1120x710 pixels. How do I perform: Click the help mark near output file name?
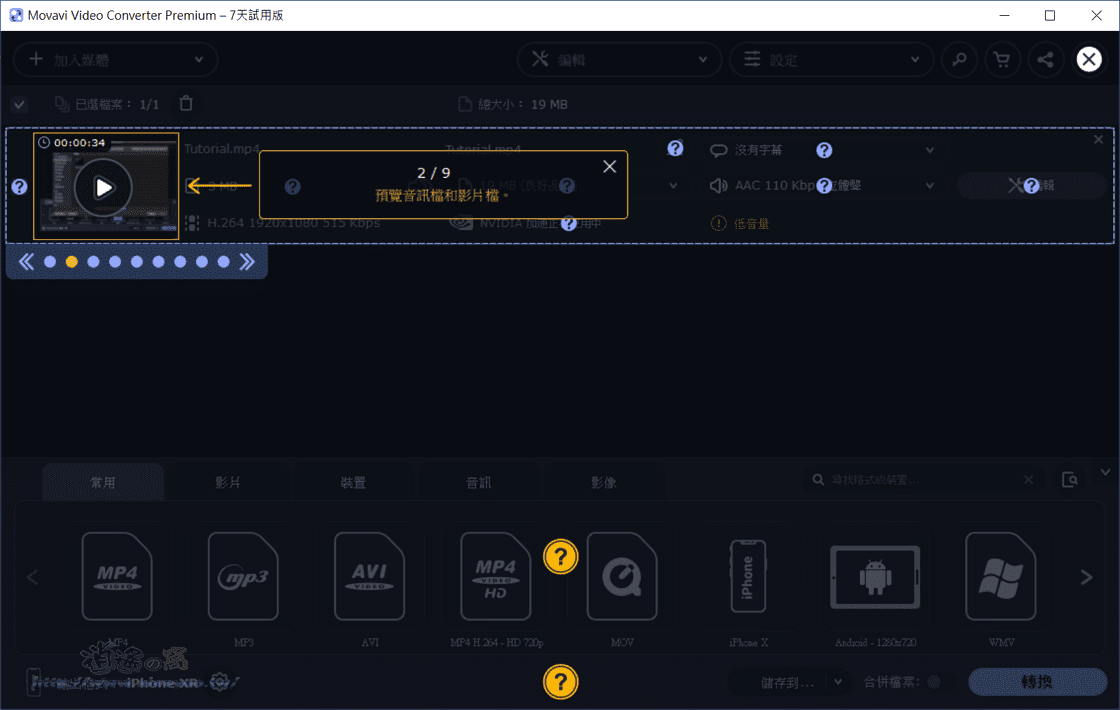[675, 148]
